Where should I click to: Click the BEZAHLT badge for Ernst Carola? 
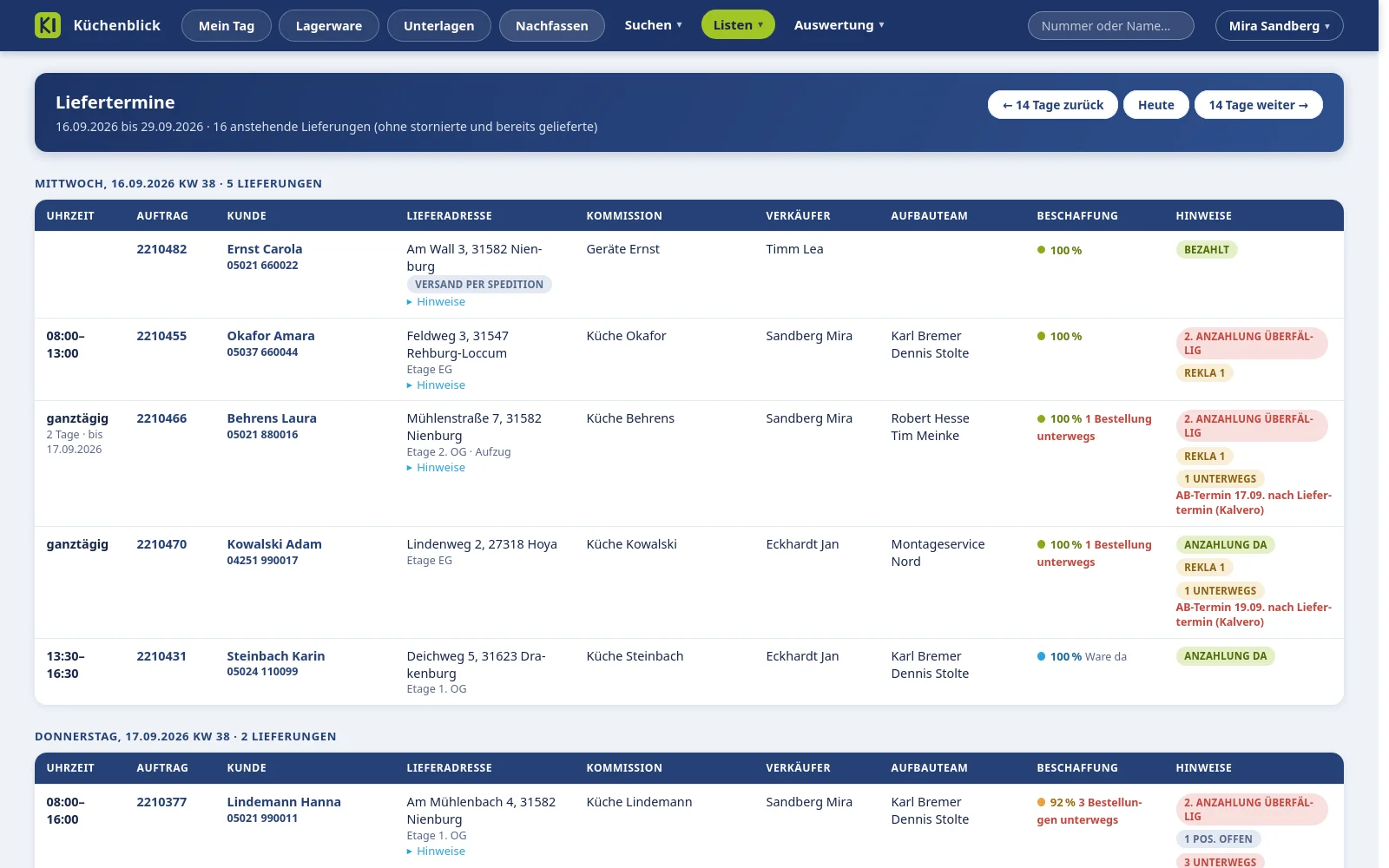coord(1207,250)
